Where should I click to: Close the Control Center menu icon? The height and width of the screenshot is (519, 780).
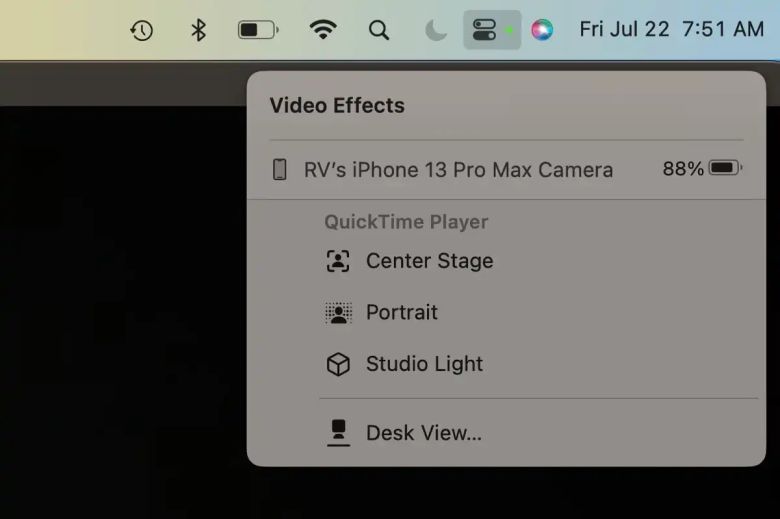click(485, 30)
